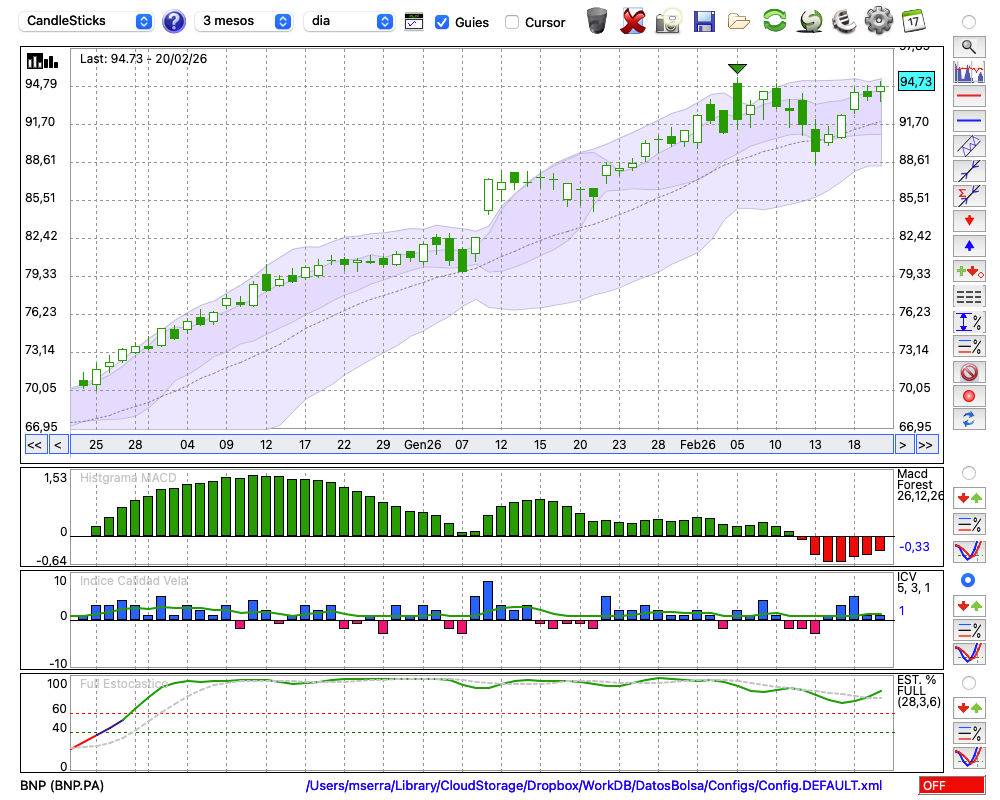Click the Config.DEFAULT.xml file path link
Screen dimensions: 1000x800
pos(594,786)
